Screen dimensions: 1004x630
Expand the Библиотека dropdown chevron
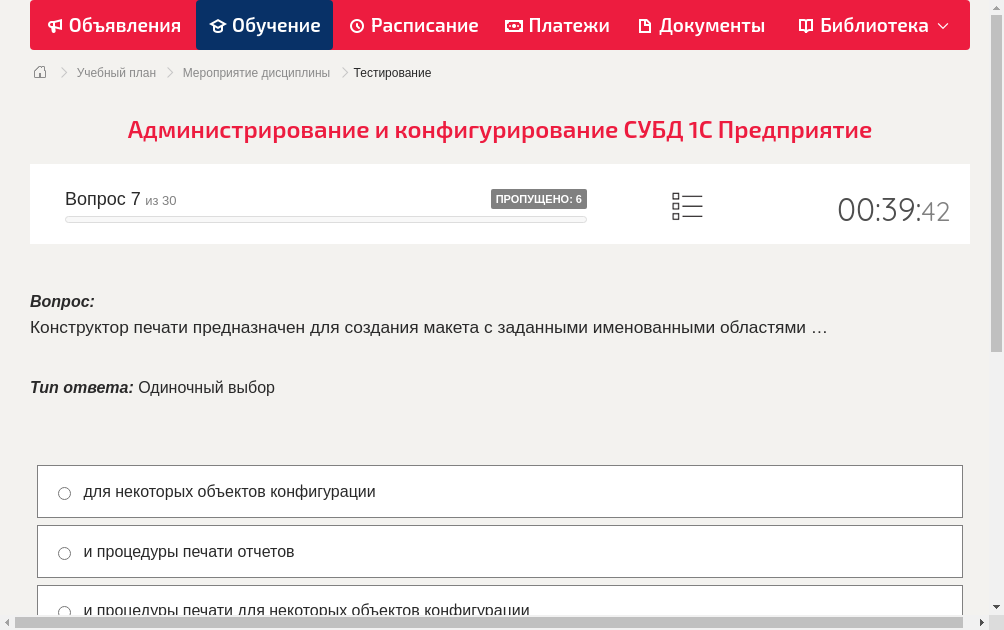point(943,25)
